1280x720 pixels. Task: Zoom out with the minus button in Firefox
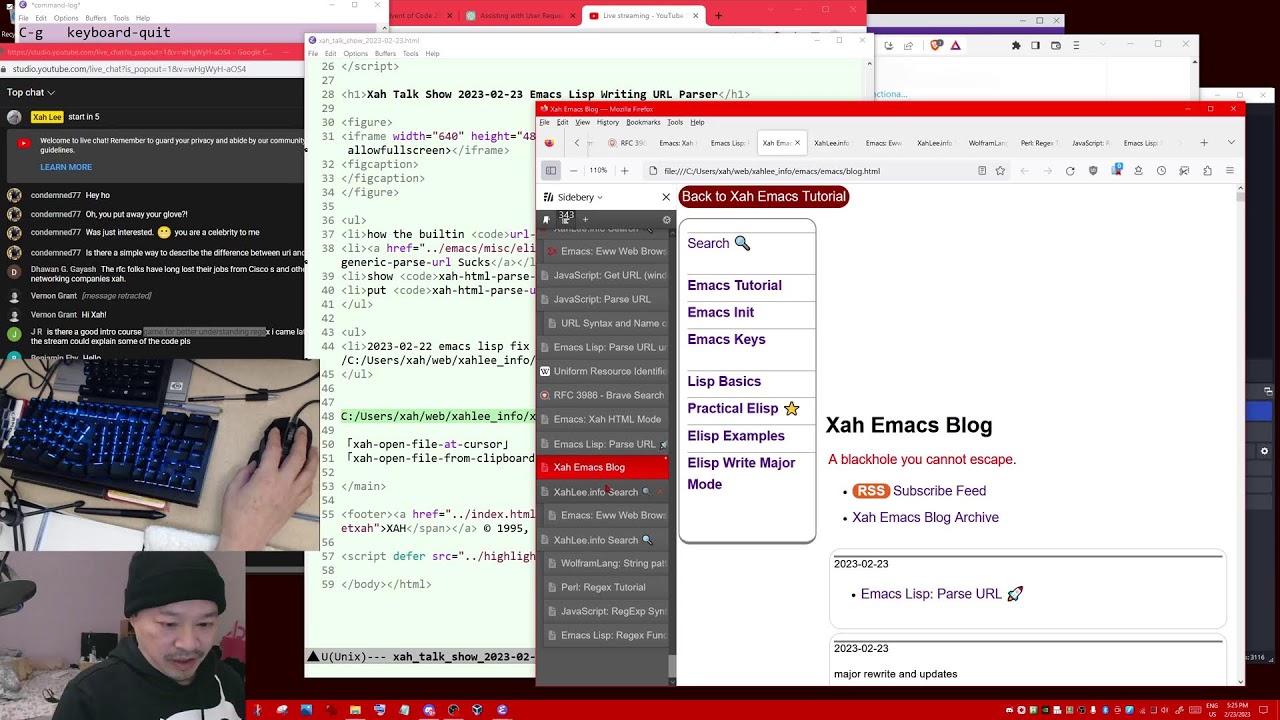click(573, 171)
